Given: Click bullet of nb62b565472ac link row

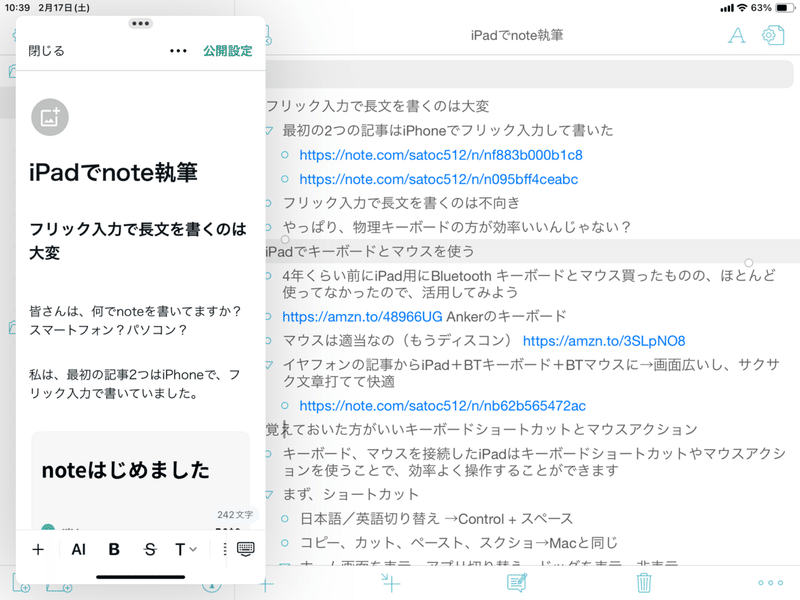Looking at the screenshot, I should pyautogui.click(x=285, y=406).
